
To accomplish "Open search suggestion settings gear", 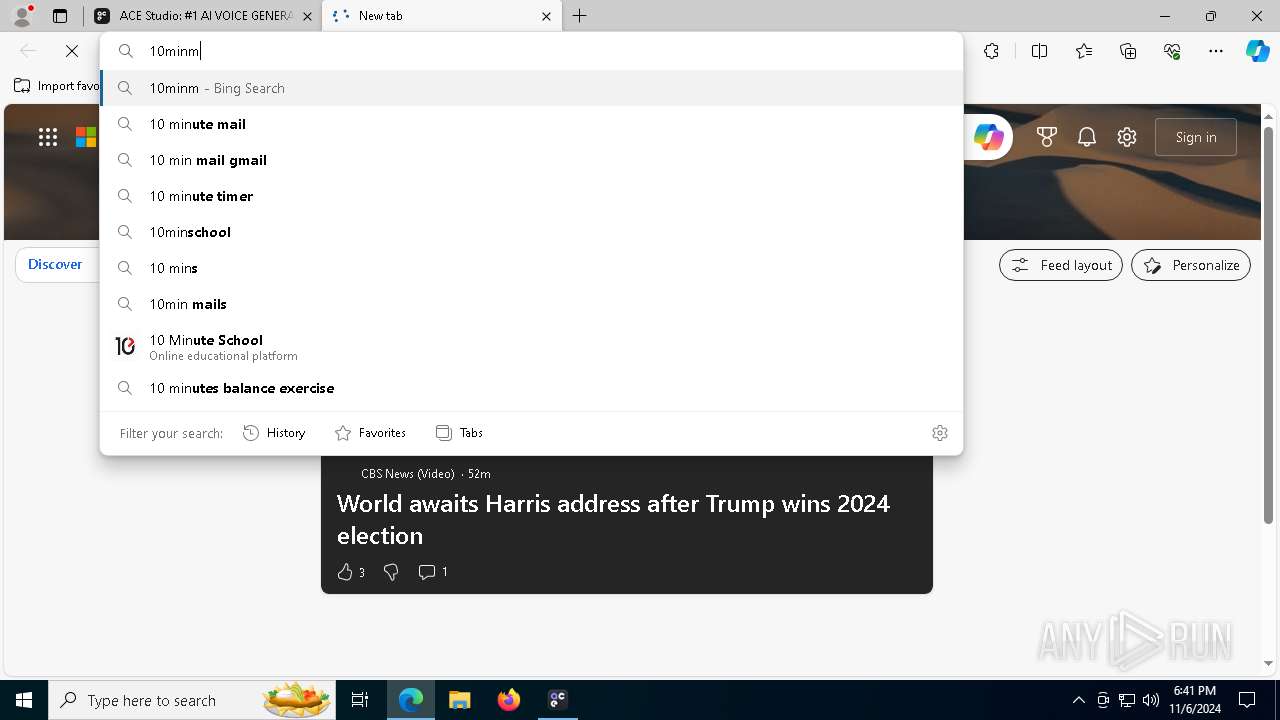I will point(940,433).
